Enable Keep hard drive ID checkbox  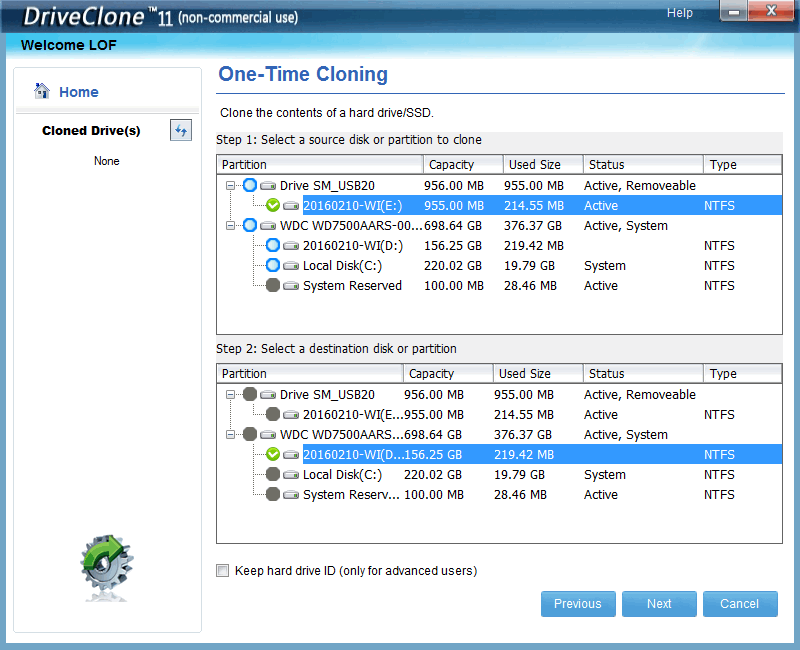click(x=222, y=570)
